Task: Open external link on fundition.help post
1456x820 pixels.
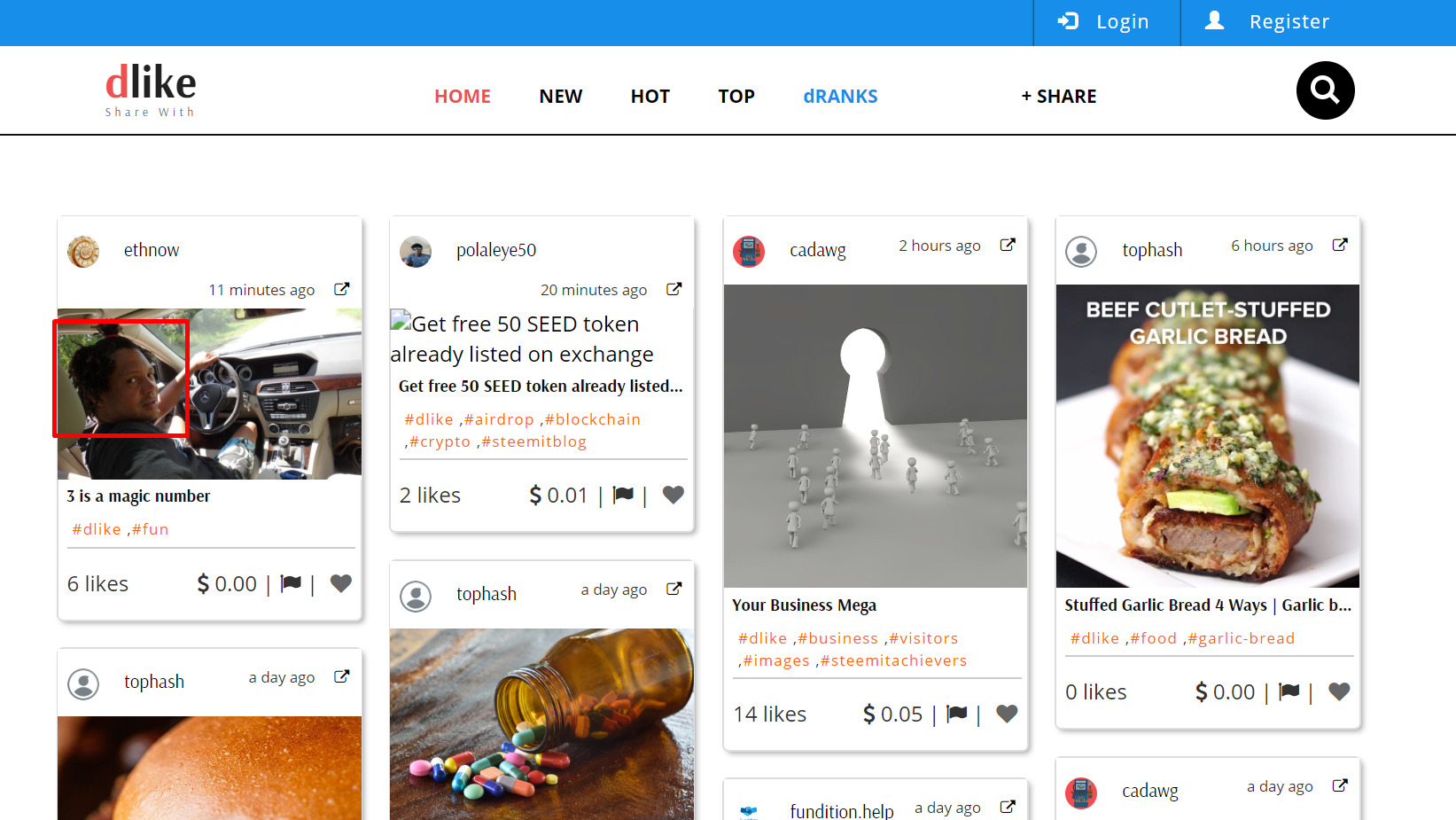Action: (1008, 807)
